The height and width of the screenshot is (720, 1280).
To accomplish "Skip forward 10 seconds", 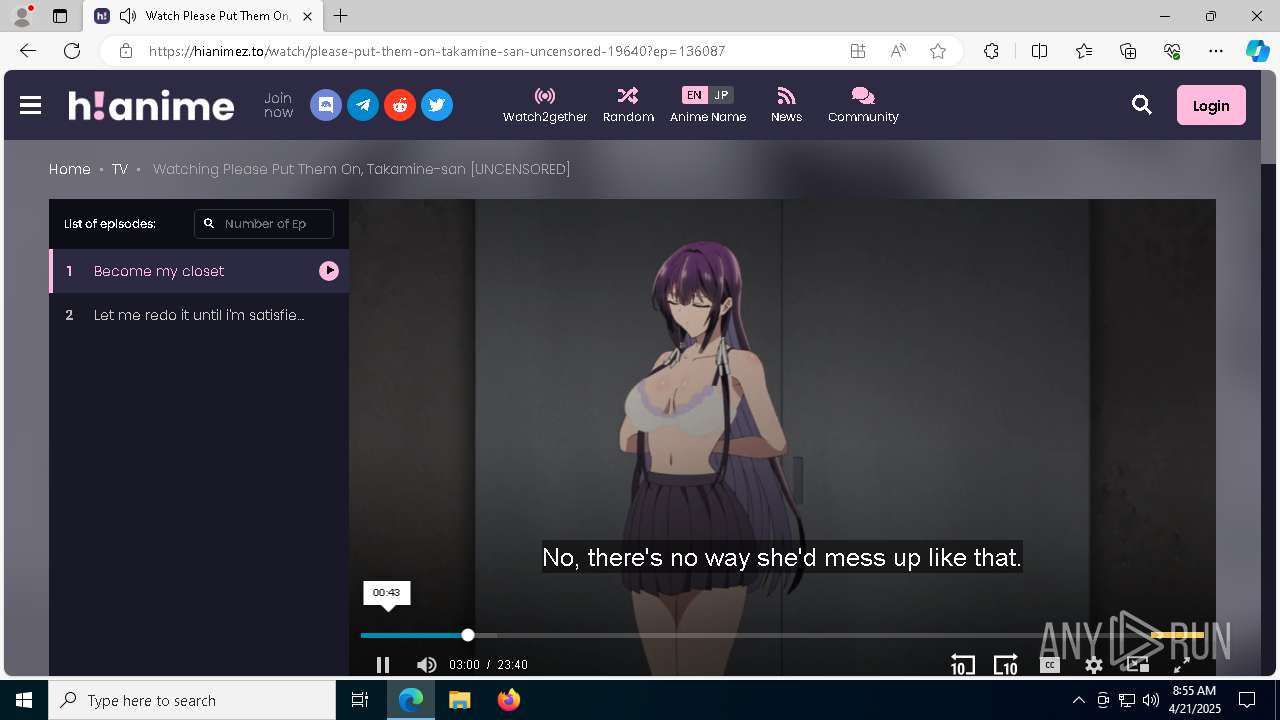I will [1006, 665].
